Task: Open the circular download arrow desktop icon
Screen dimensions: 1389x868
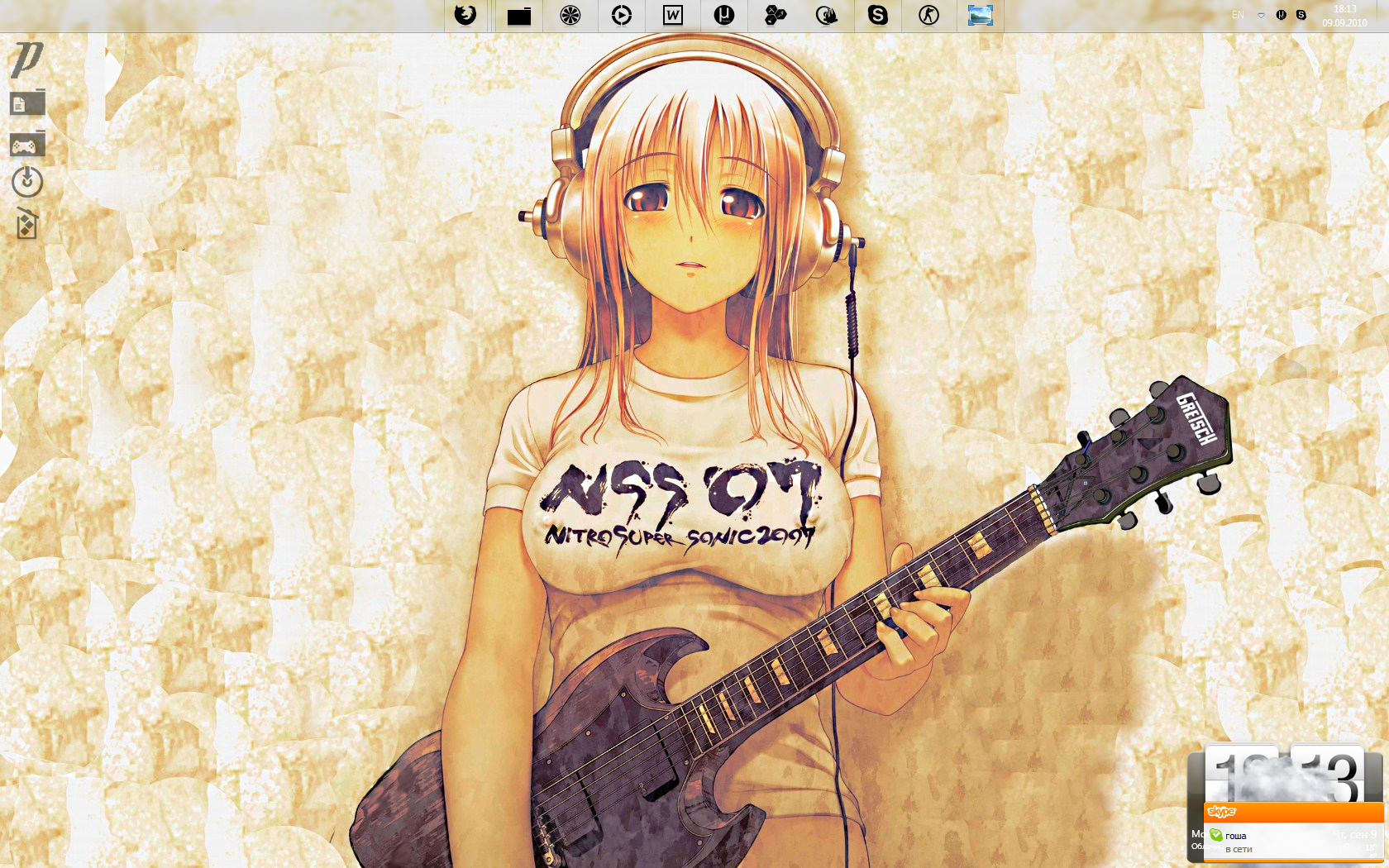Action: click(27, 181)
